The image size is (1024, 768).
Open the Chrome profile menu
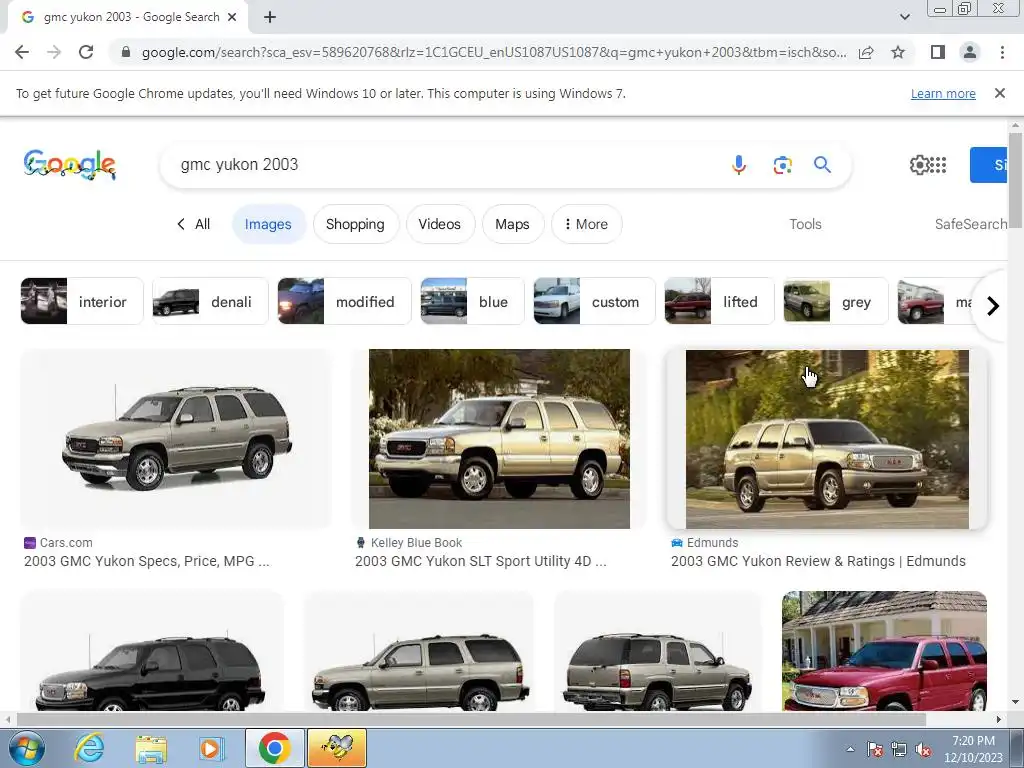tap(970, 52)
